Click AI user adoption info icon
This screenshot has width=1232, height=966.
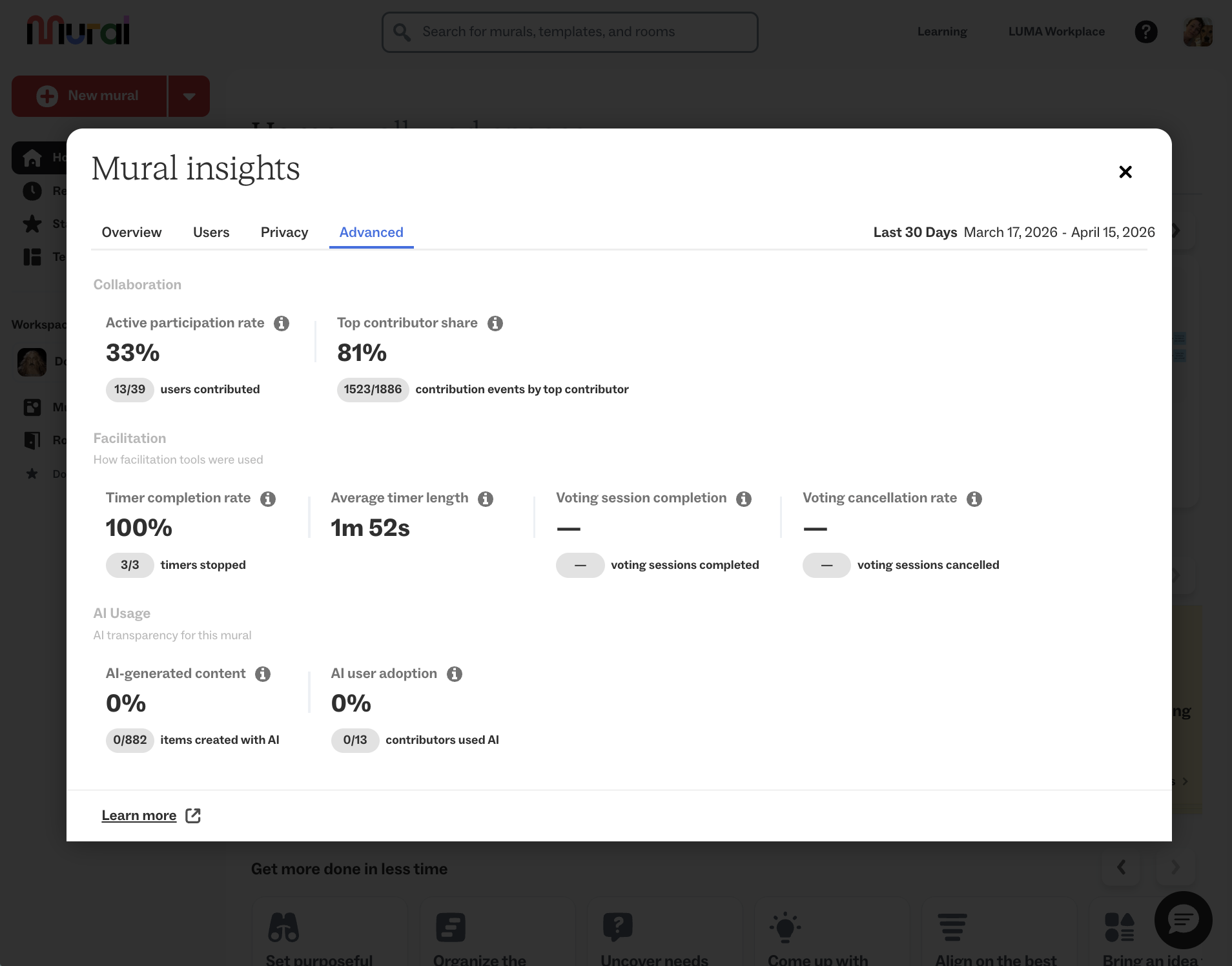pos(455,674)
